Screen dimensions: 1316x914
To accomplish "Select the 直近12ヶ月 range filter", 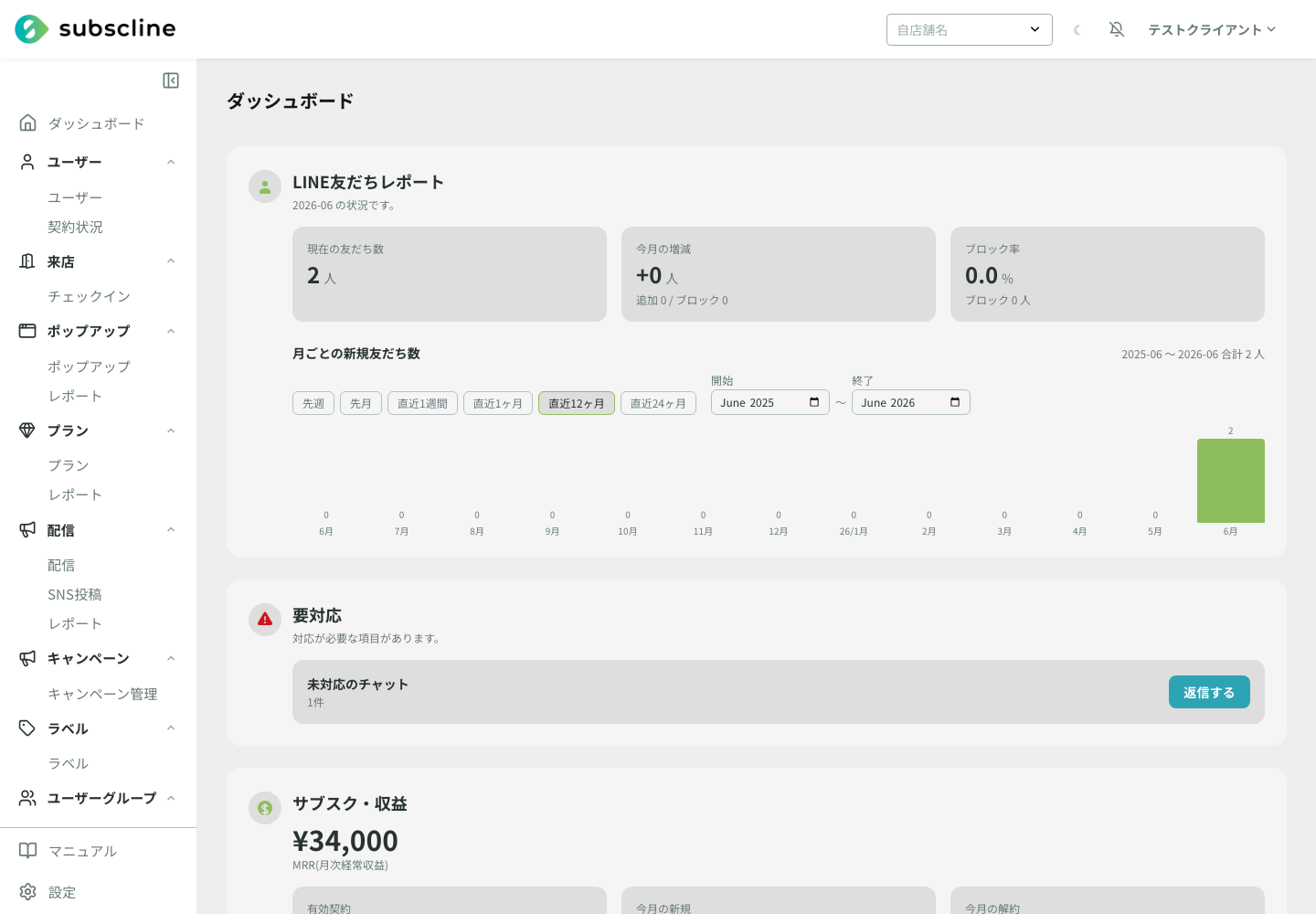I will tap(577, 403).
